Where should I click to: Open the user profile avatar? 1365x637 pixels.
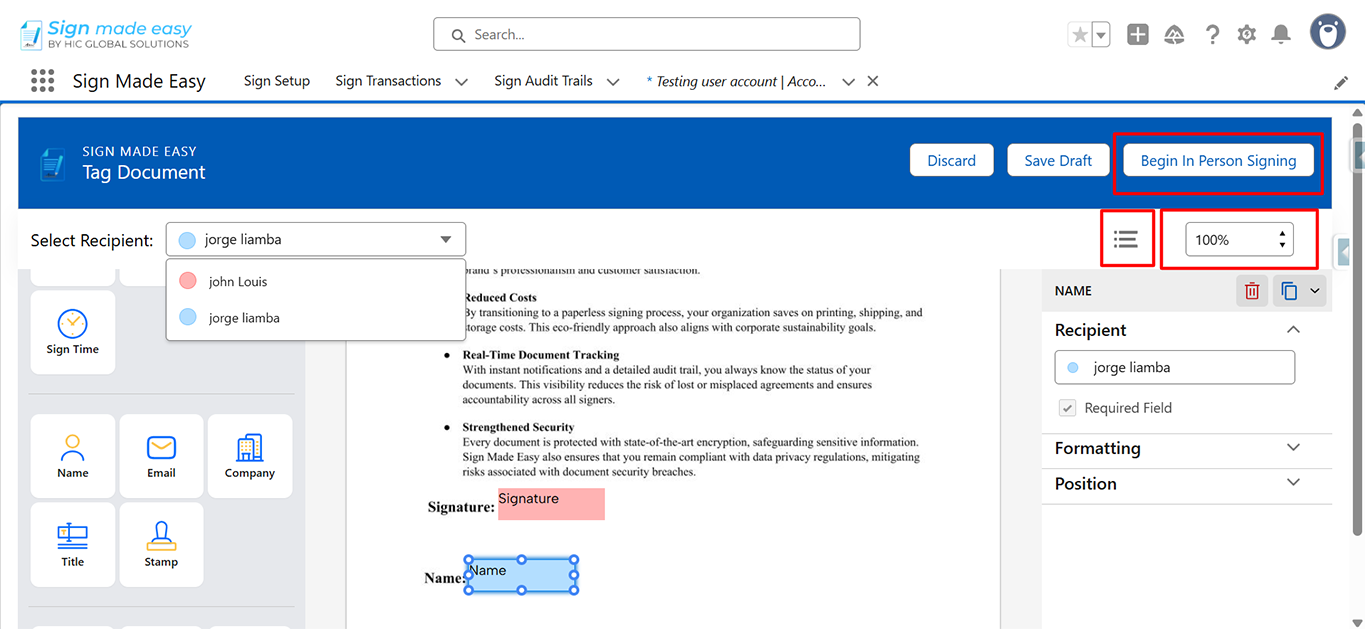coord(1328,33)
